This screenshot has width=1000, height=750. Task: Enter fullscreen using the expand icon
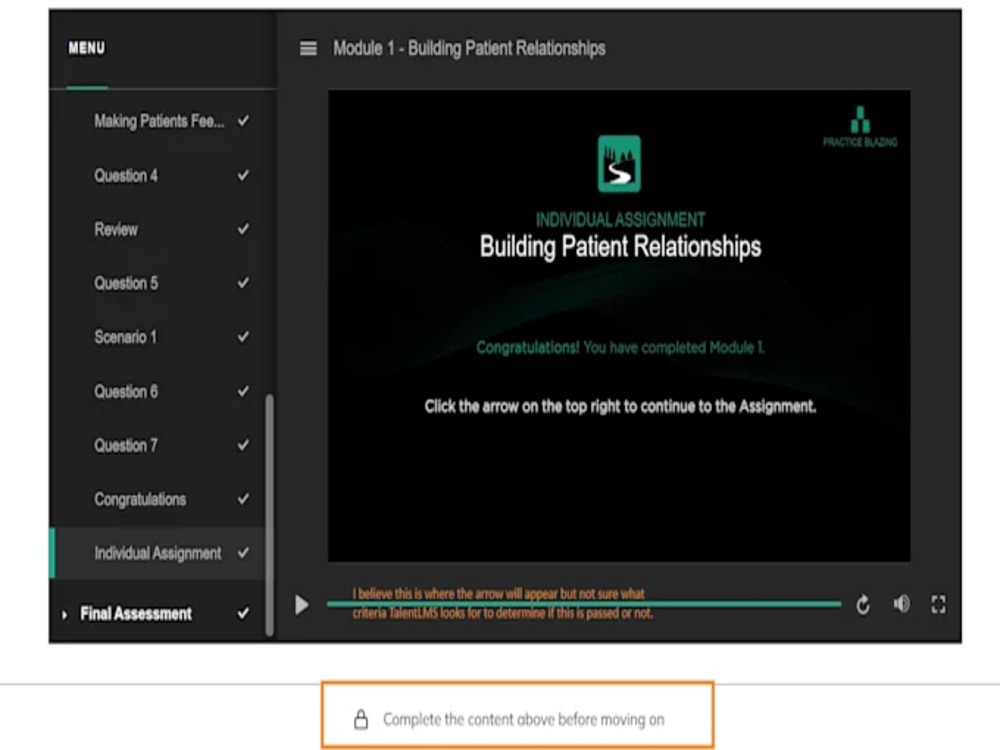click(938, 604)
